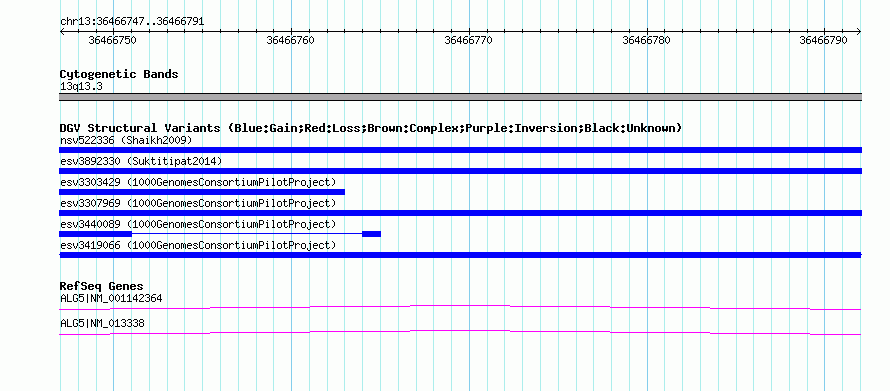Open variant esv3892330 (Suktitipat2014) label

(141, 161)
